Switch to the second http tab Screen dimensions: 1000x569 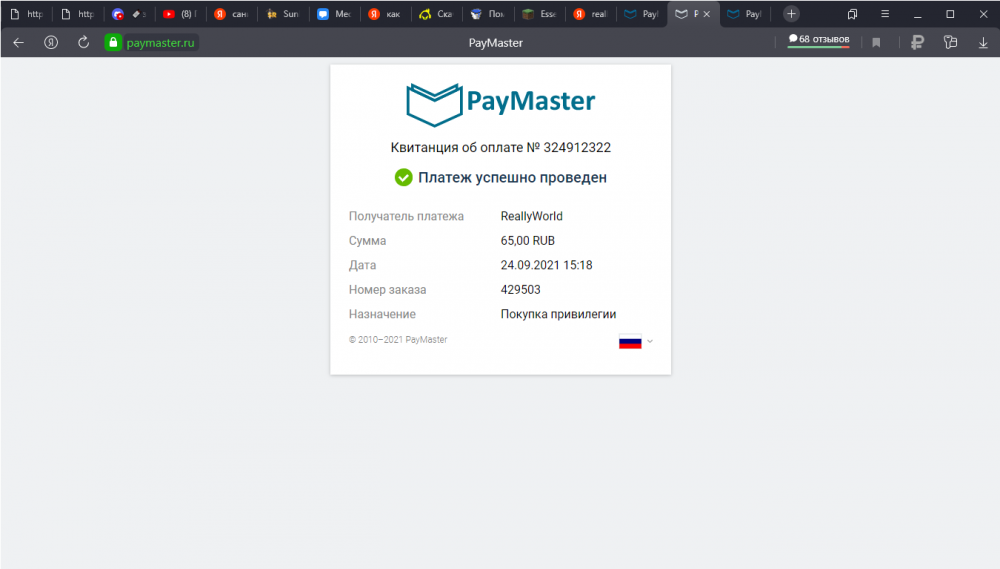click(78, 14)
